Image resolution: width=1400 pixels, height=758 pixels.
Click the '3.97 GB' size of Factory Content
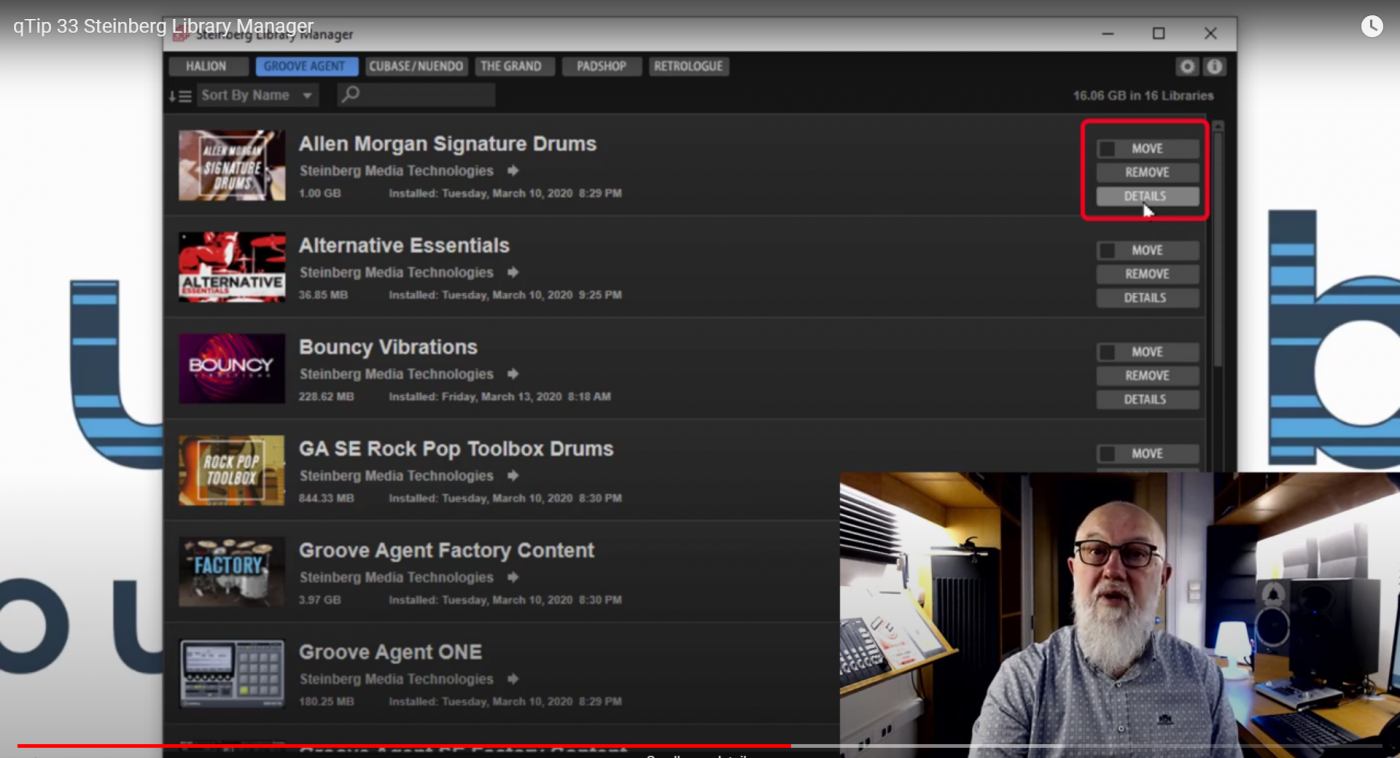coord(319,600)
